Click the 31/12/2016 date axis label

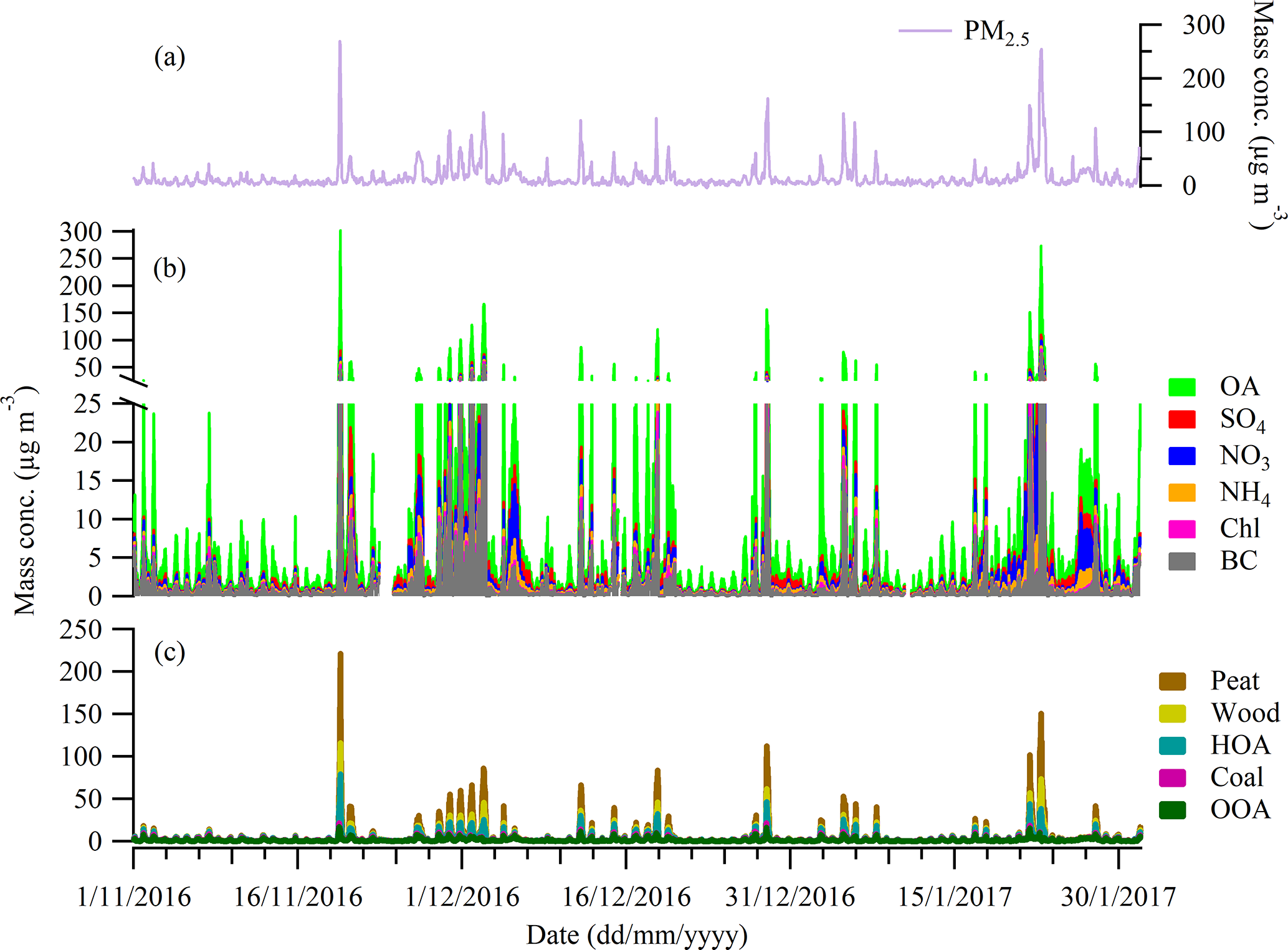click(x=790, y=898)
